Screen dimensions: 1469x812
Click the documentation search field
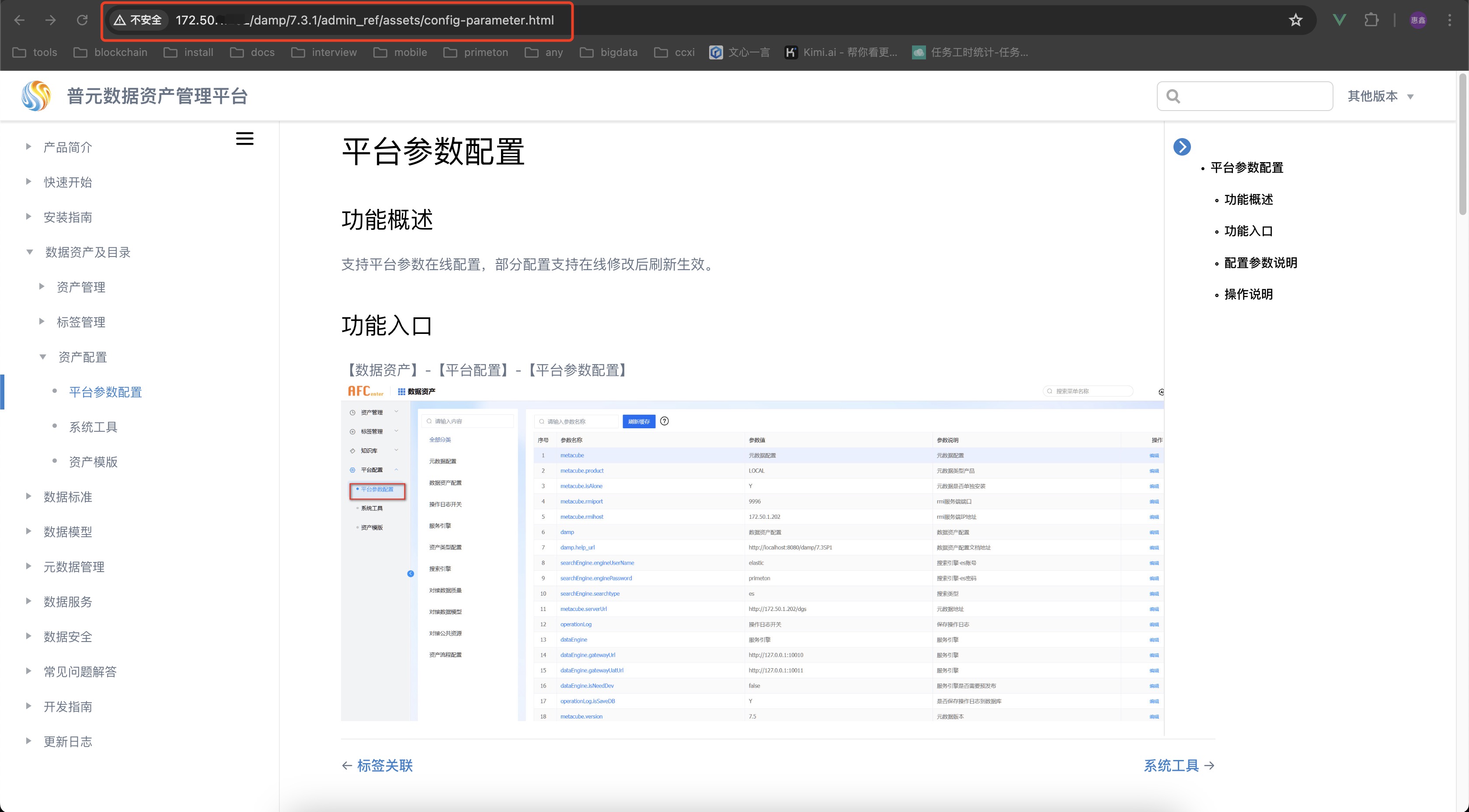point(1244,96)
